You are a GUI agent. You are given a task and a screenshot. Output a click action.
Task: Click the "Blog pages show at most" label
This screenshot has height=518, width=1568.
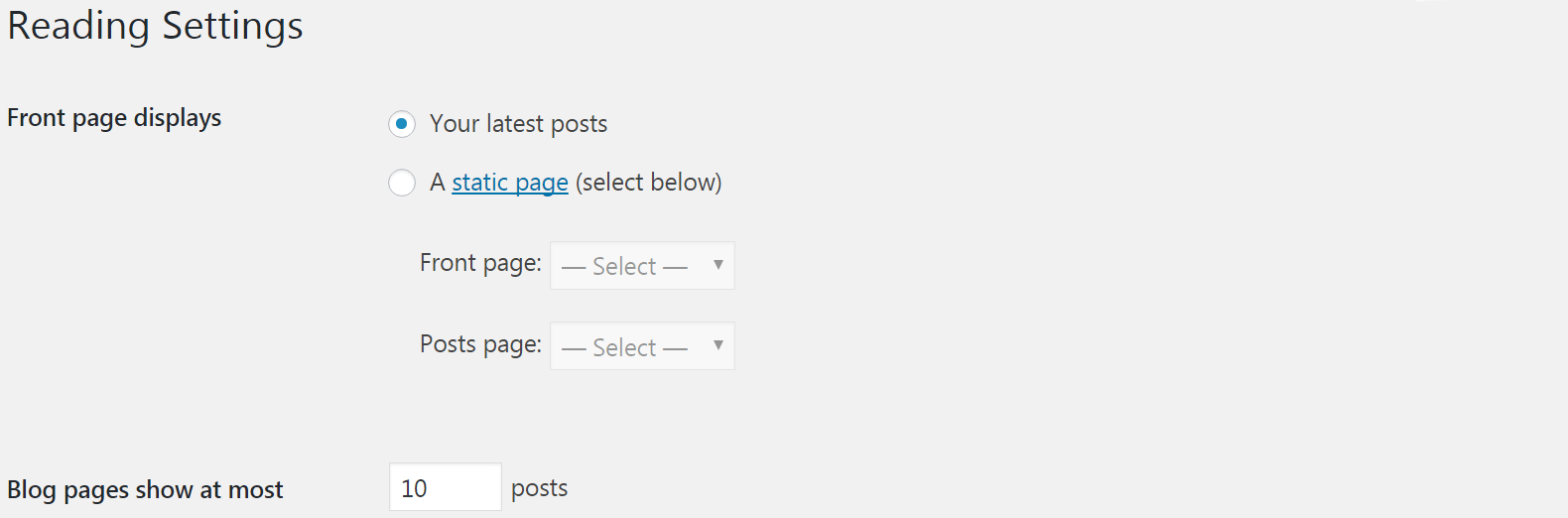point(145,490)
